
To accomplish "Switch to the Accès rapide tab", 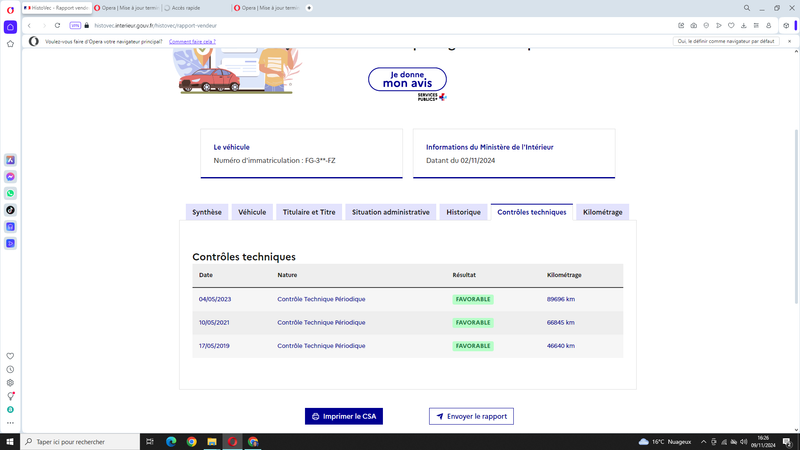I will click(196, 8).
